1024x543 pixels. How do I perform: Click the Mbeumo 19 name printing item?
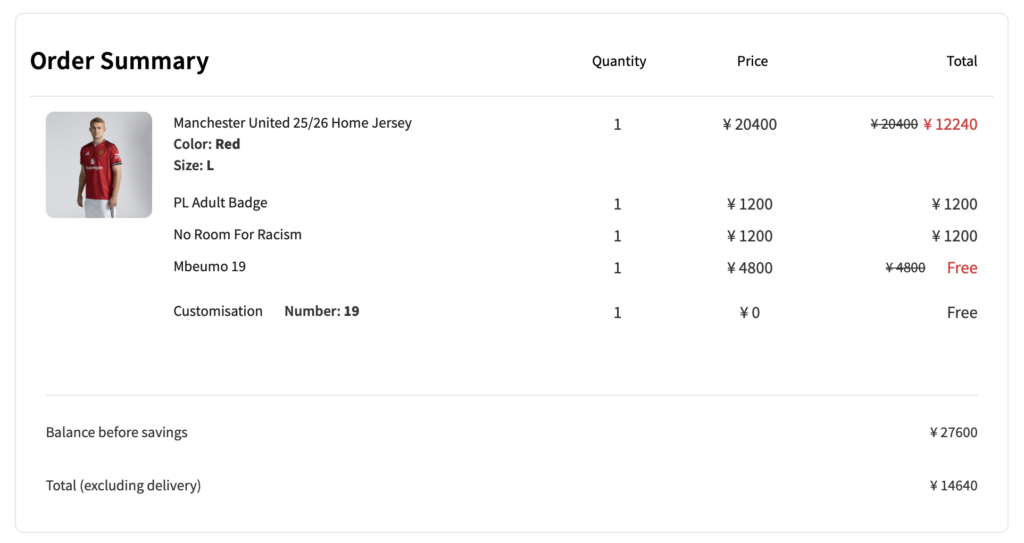[209, 267]
